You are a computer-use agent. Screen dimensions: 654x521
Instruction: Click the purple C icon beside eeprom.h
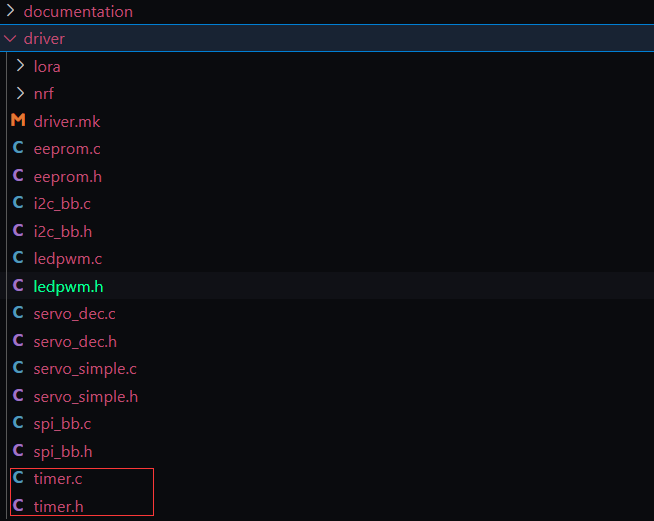click(x=18, y=175)
